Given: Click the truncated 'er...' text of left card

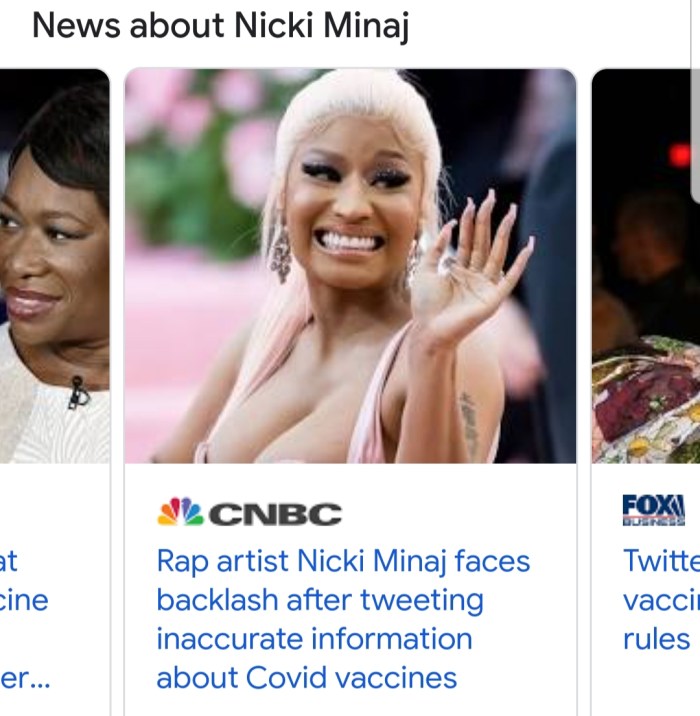Looking at the screenshot, I should [25, 678].
